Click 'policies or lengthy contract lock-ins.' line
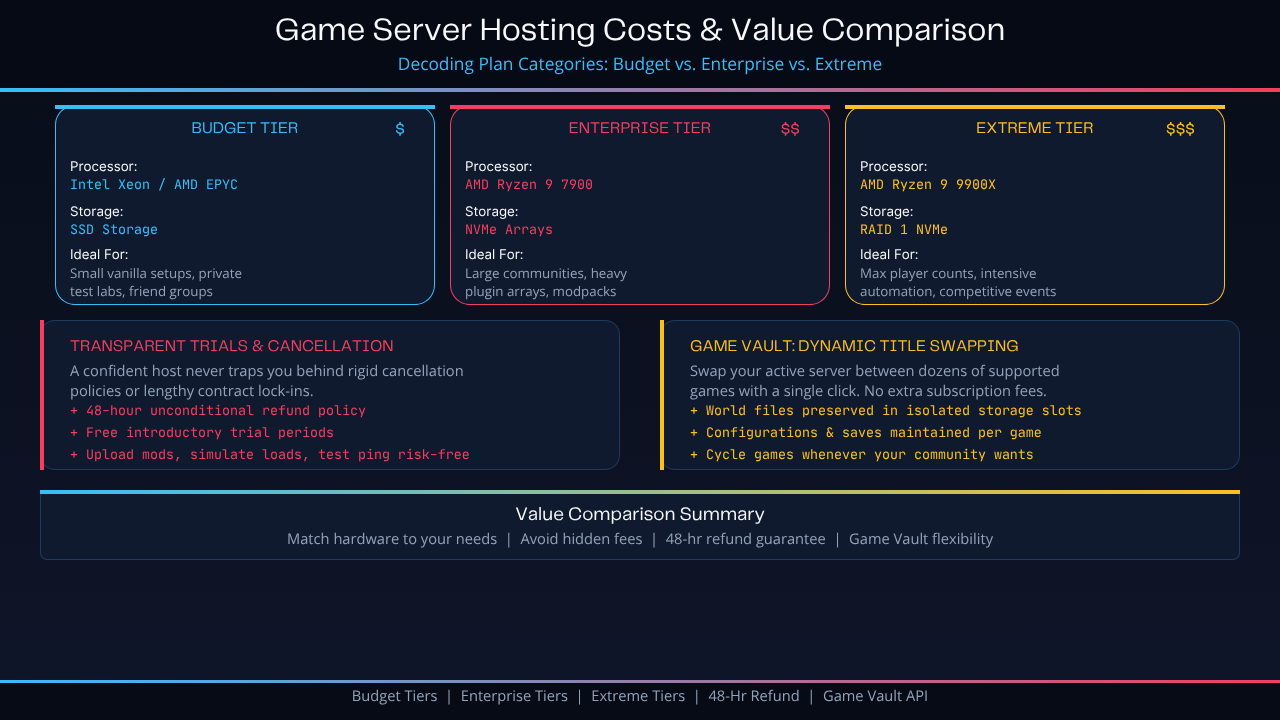This screenshot has height=720, width=1280. tap(192, 391)
